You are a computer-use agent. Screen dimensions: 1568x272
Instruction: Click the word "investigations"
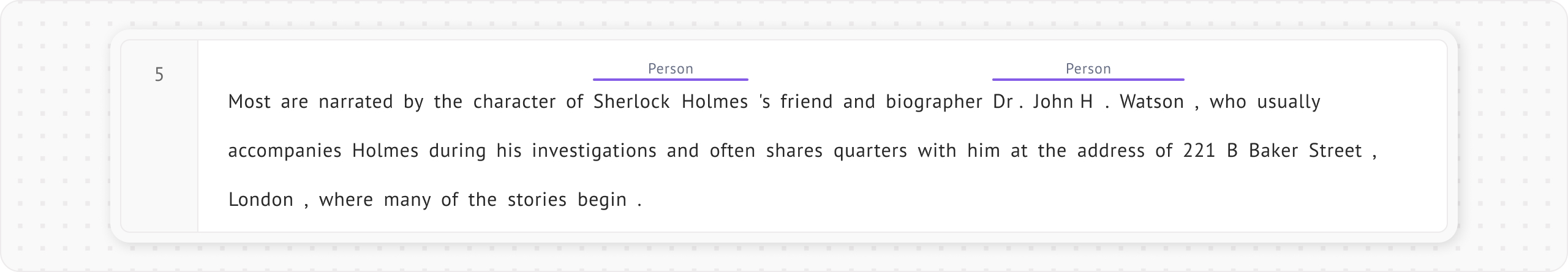pyautogui.click(x=594, y=151)
